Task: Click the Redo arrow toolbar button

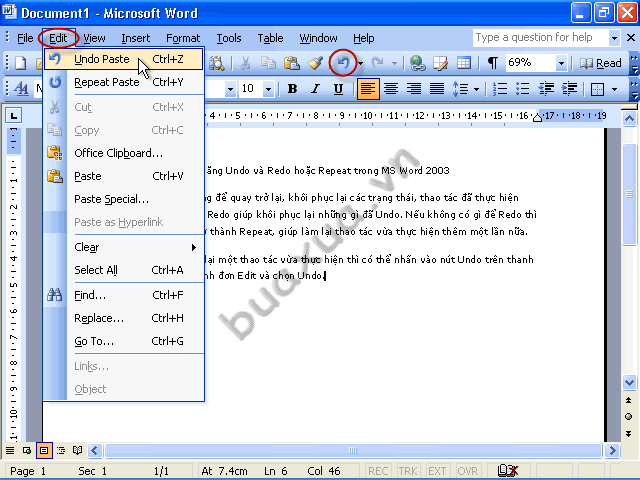Action: [x=378, y=63]
